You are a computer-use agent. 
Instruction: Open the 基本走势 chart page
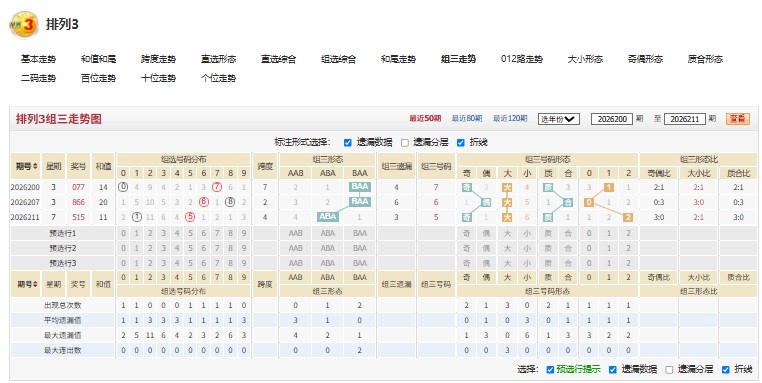point(38,59)
